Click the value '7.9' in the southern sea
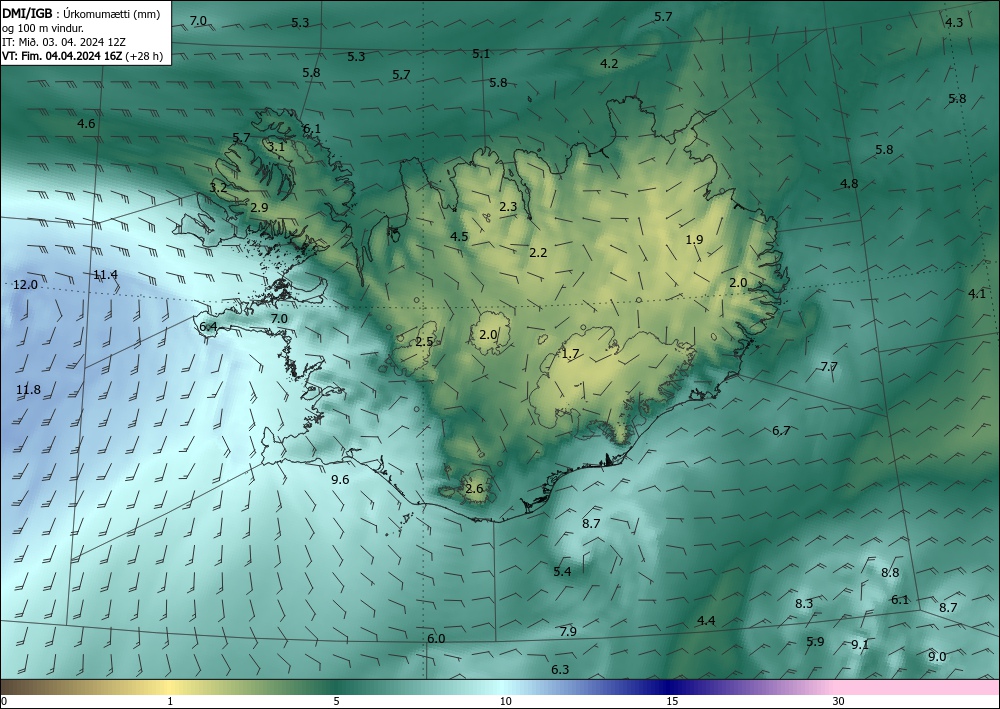 pos(568,631)
